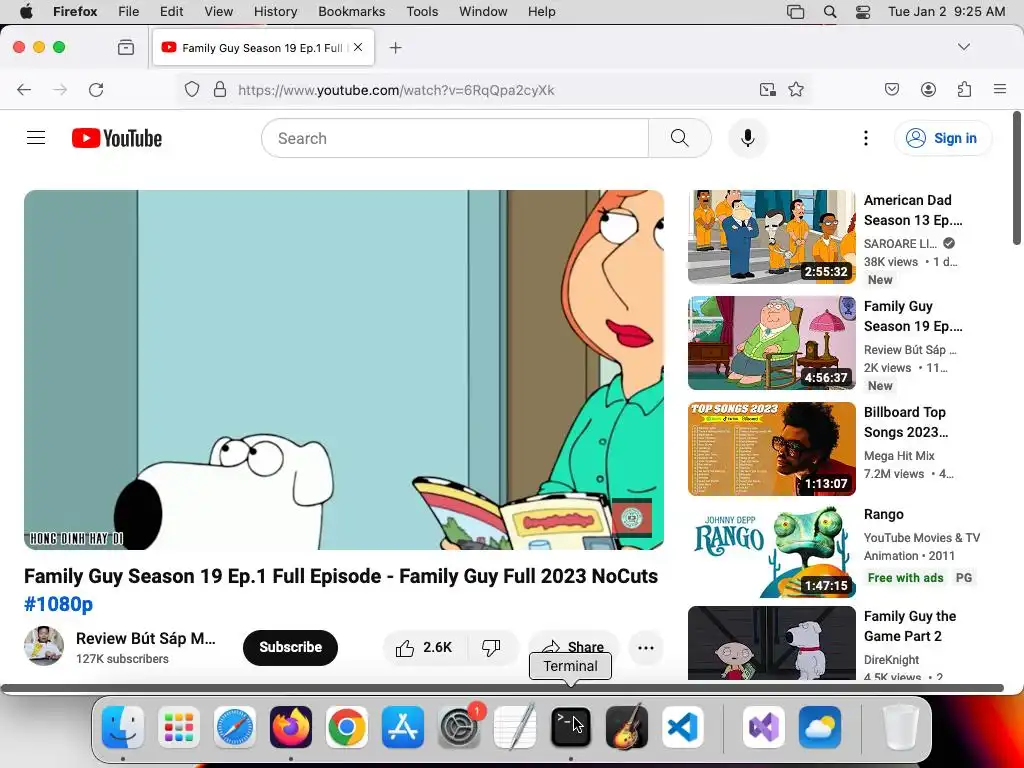The width and height of the screenshot is (1024, 768).
Task: Open macOS Control Center toggle icon
Action: coord(863,12)
